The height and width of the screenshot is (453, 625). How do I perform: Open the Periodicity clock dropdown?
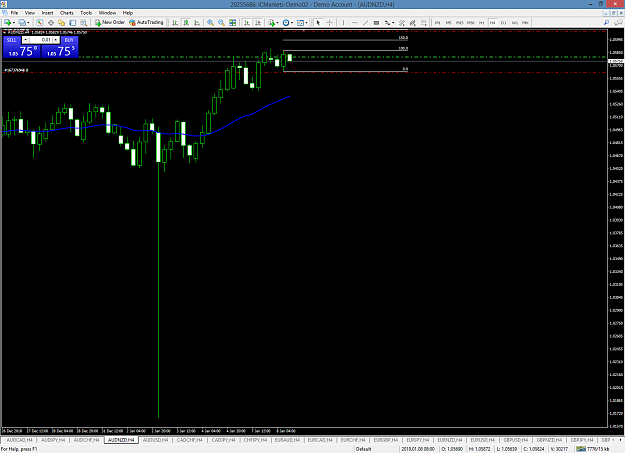click(287, 23)
